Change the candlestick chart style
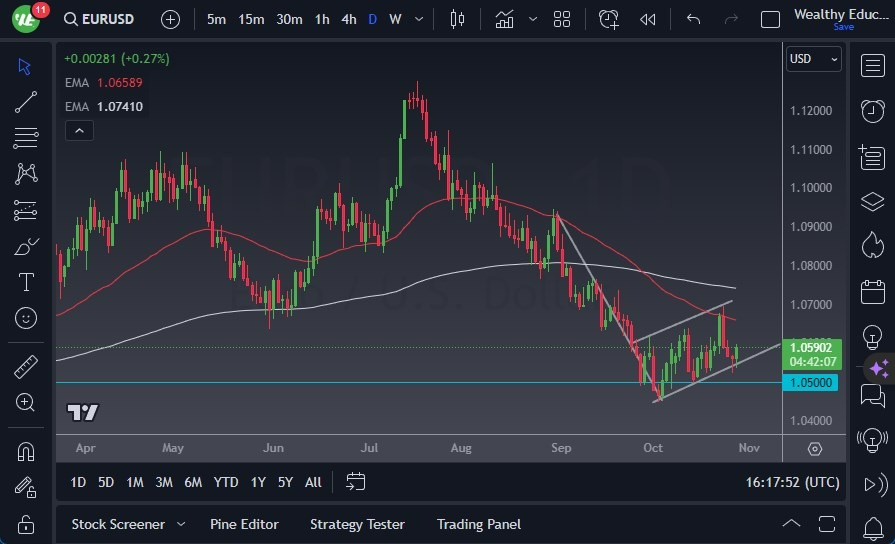This screenshot has width=895, height=544. 457,19
